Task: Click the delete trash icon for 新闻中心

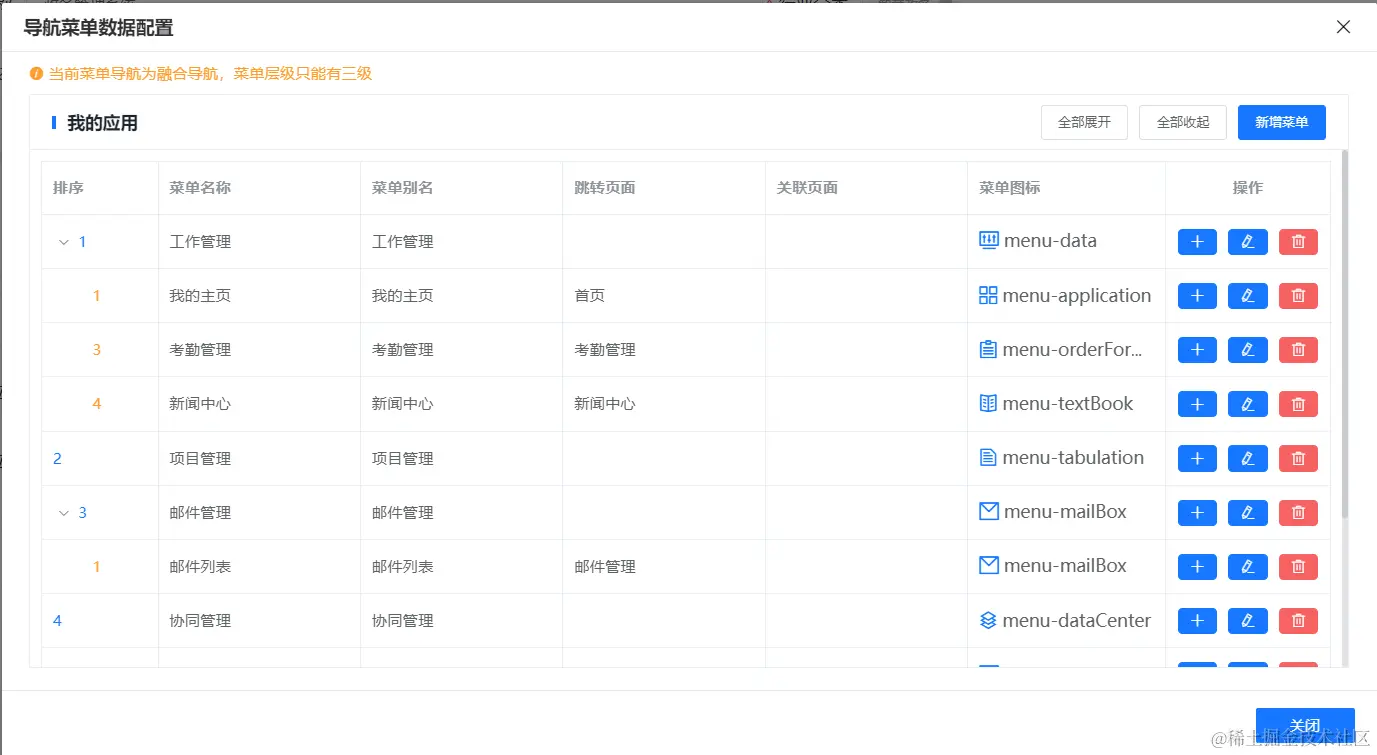Action: 1297,403
